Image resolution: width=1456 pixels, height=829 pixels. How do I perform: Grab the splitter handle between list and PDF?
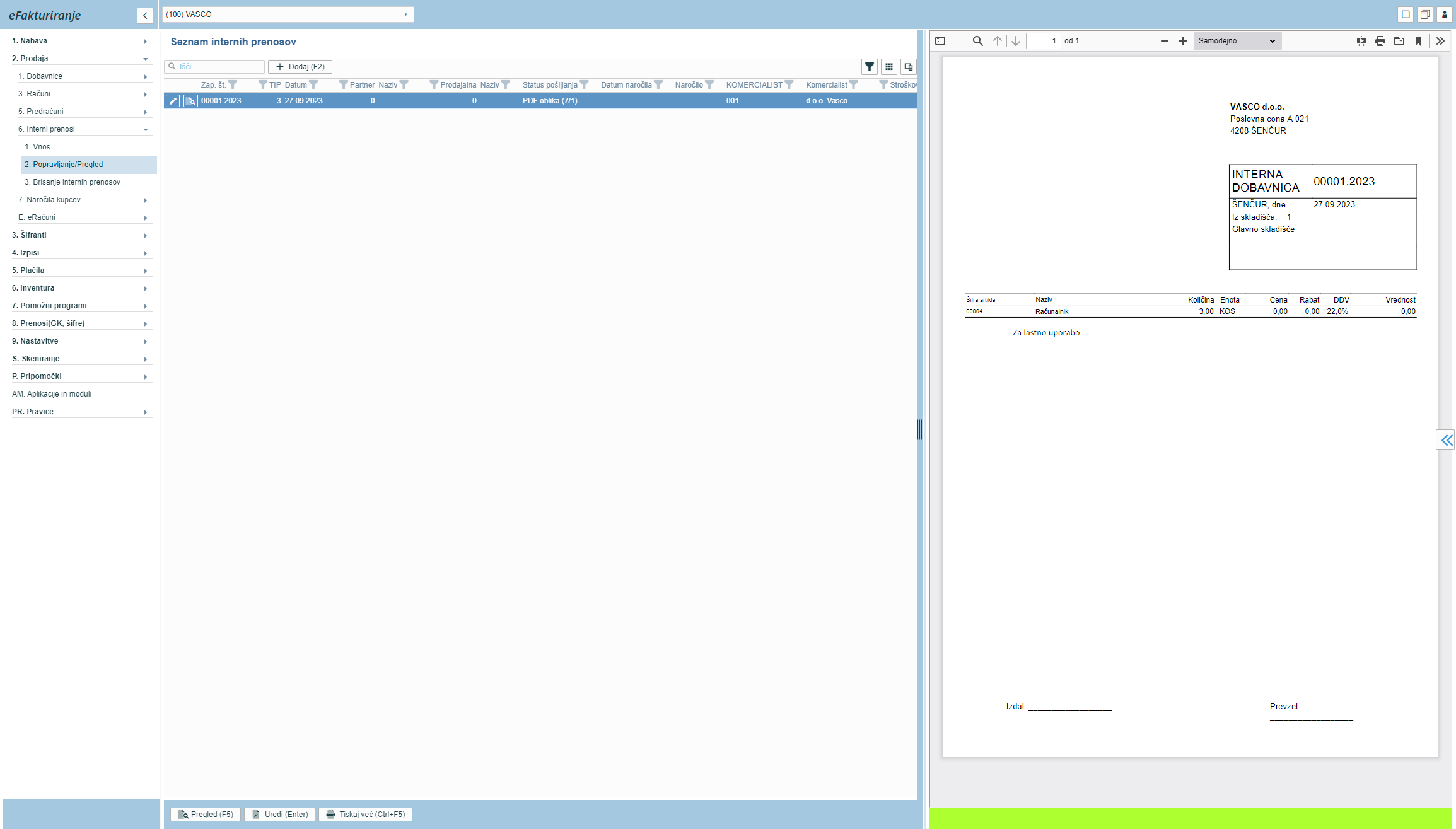pyautogui.click(x=920, y=429)
